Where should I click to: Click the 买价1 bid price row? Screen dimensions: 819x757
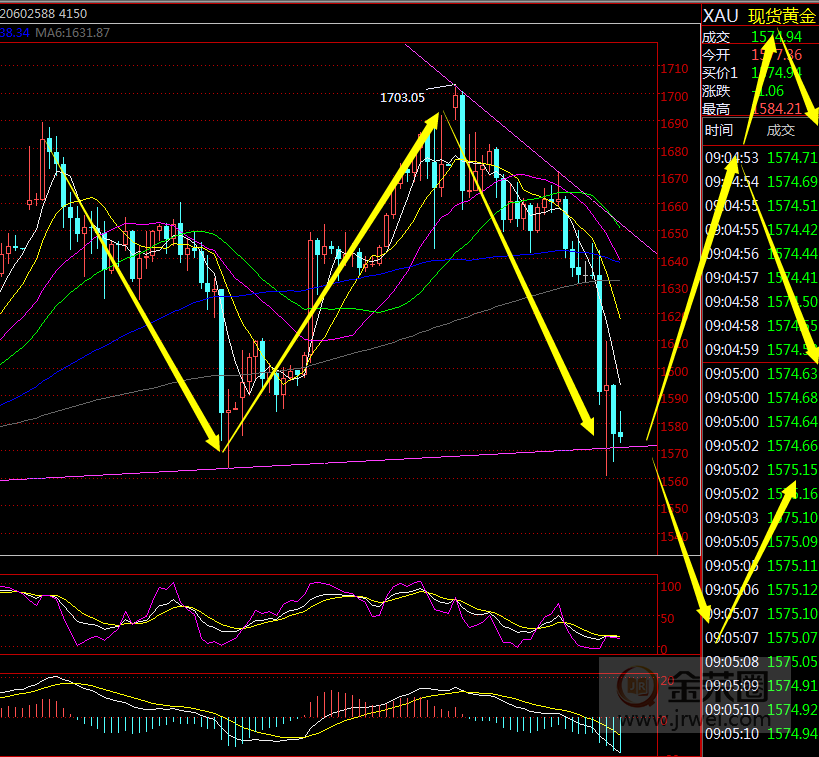760,72
